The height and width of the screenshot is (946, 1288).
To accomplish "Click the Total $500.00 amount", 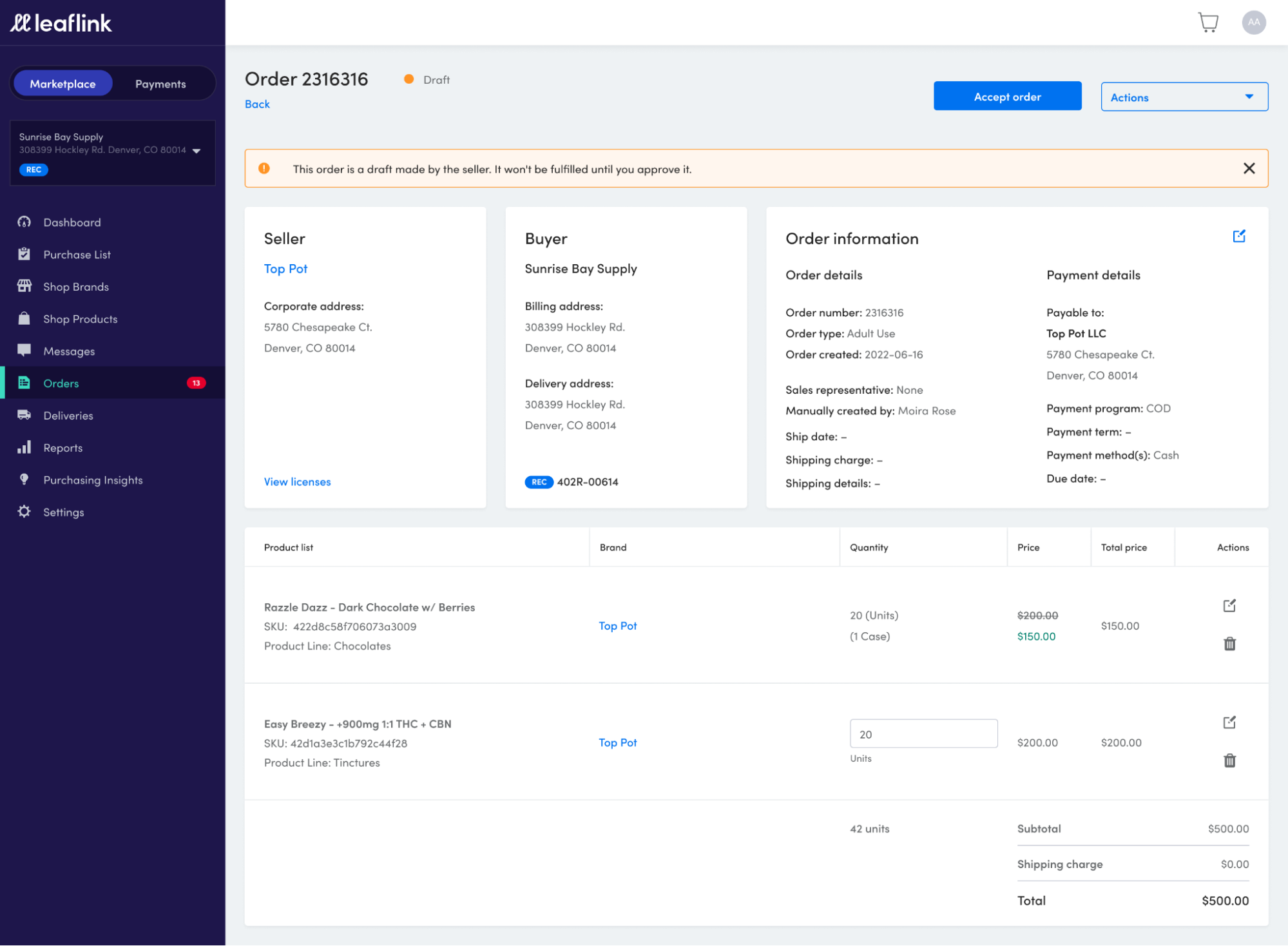I will (x=1225, y=901).
